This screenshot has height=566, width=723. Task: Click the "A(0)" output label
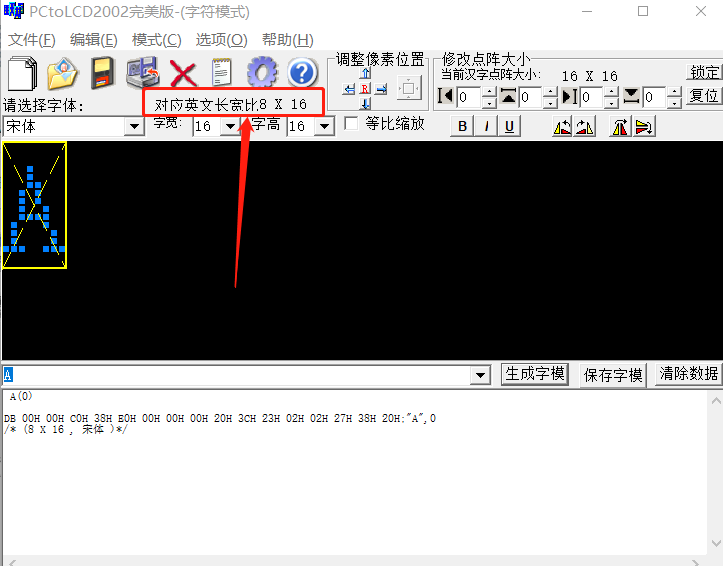point(21,396)
